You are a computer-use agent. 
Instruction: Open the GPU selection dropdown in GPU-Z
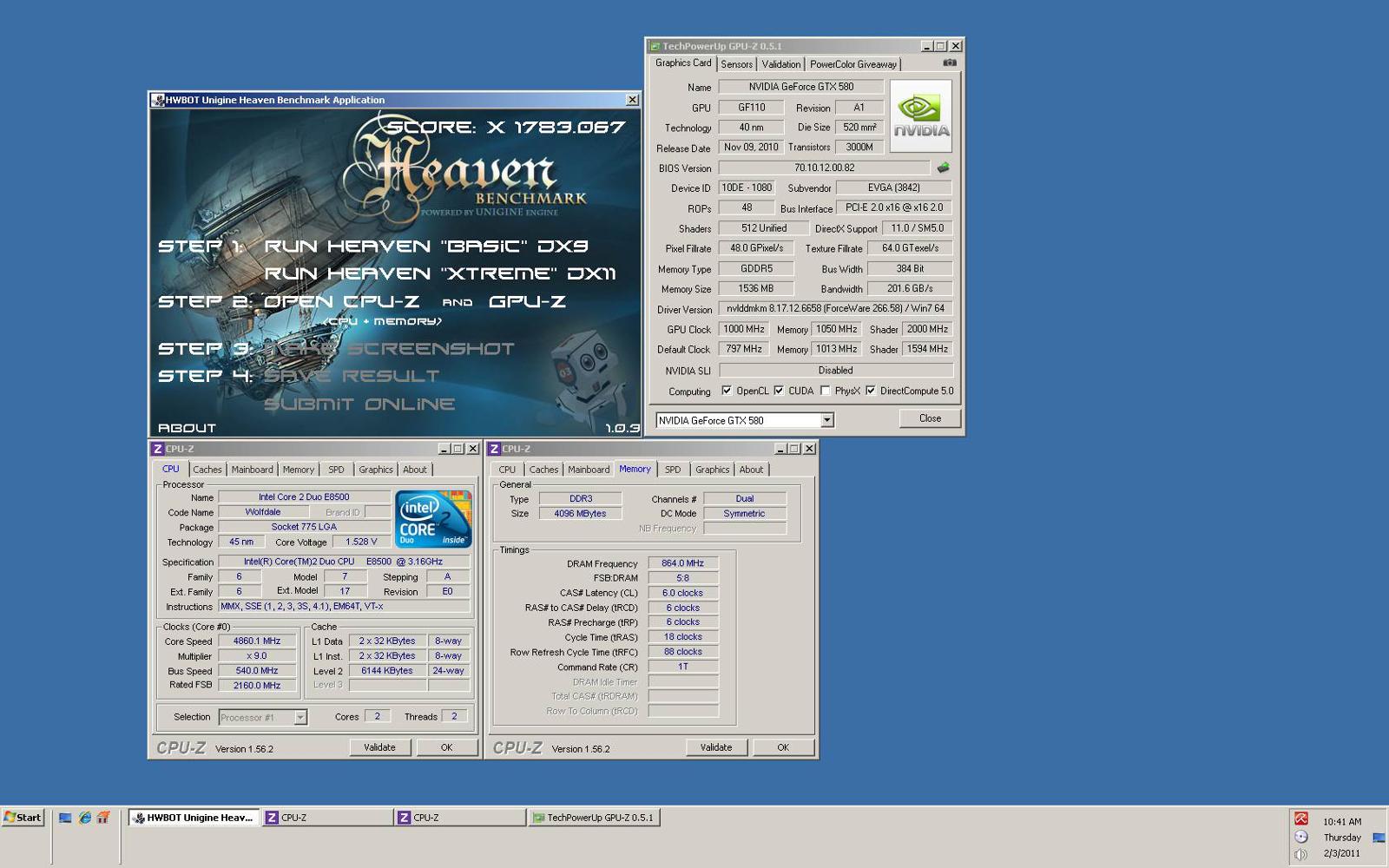point(827,420)
